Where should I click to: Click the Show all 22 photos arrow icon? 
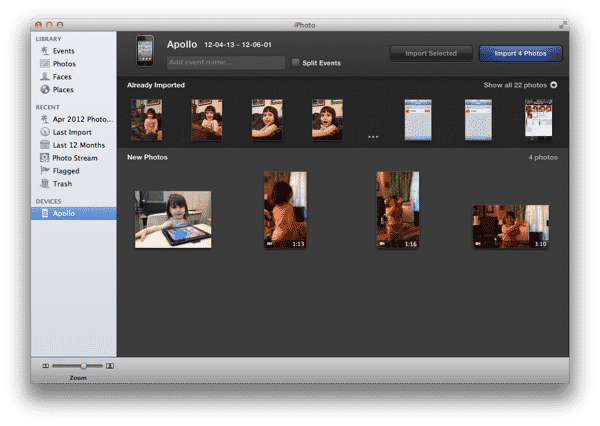554,85
